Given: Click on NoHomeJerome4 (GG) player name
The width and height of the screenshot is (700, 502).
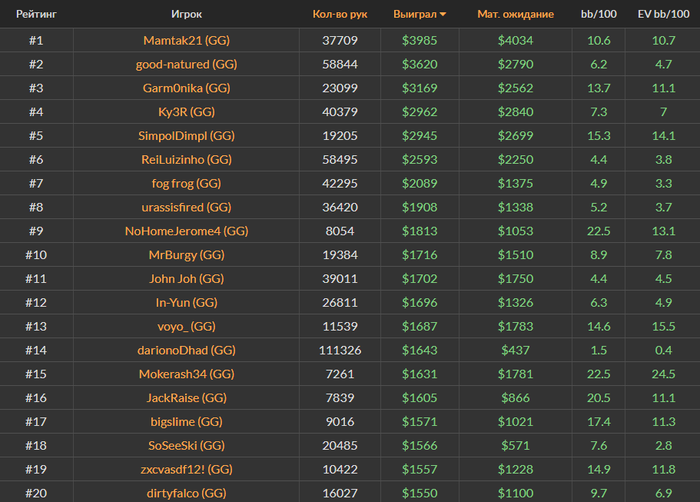Looking at the screenshot, I should click(x=186, y=231).
